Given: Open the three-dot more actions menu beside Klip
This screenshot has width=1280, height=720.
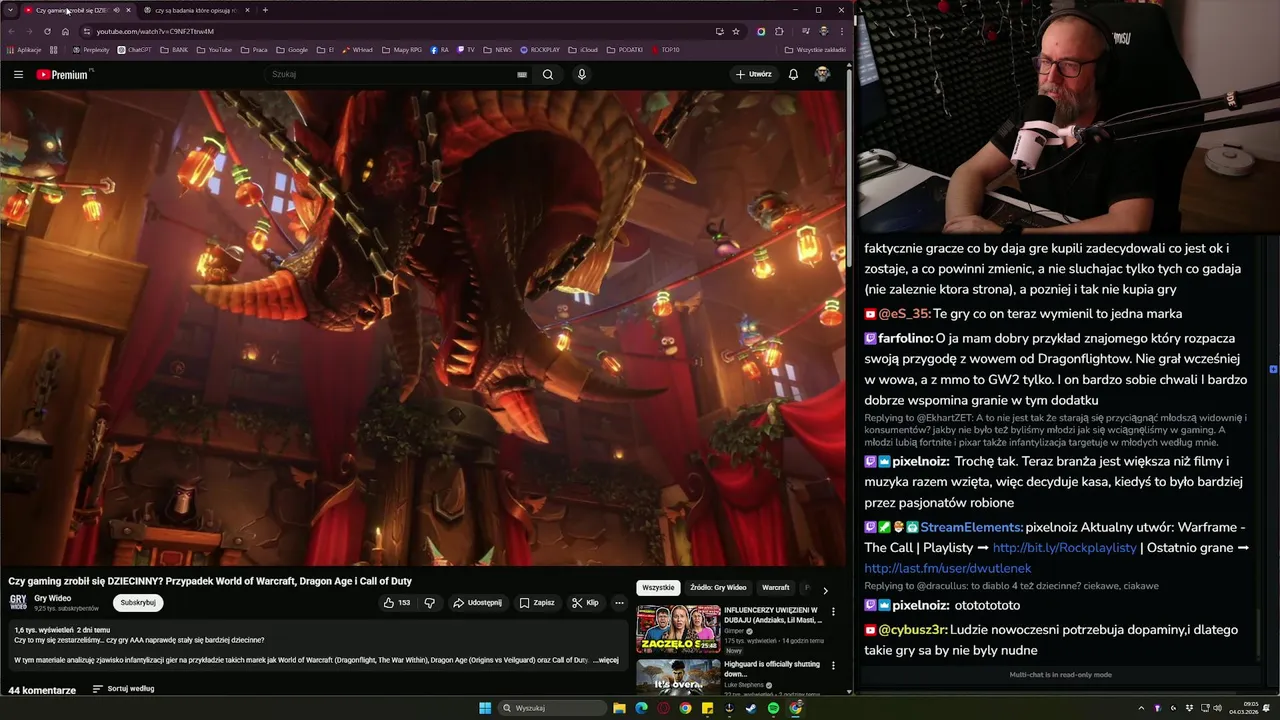Looking at the screenshot, I should pyautogui.click(x=619, y=603).
